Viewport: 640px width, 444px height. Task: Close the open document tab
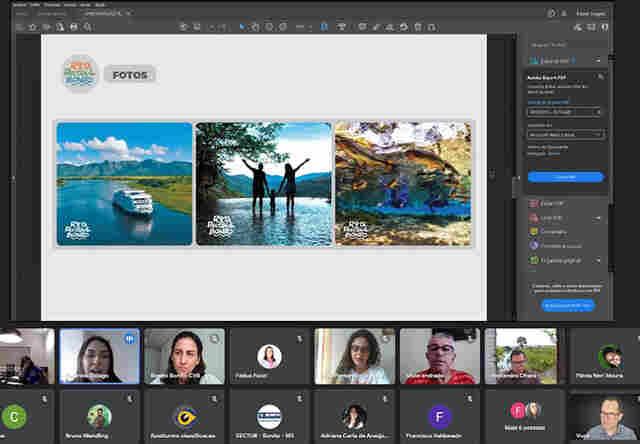pyautogui.click(x=128, y=13)
